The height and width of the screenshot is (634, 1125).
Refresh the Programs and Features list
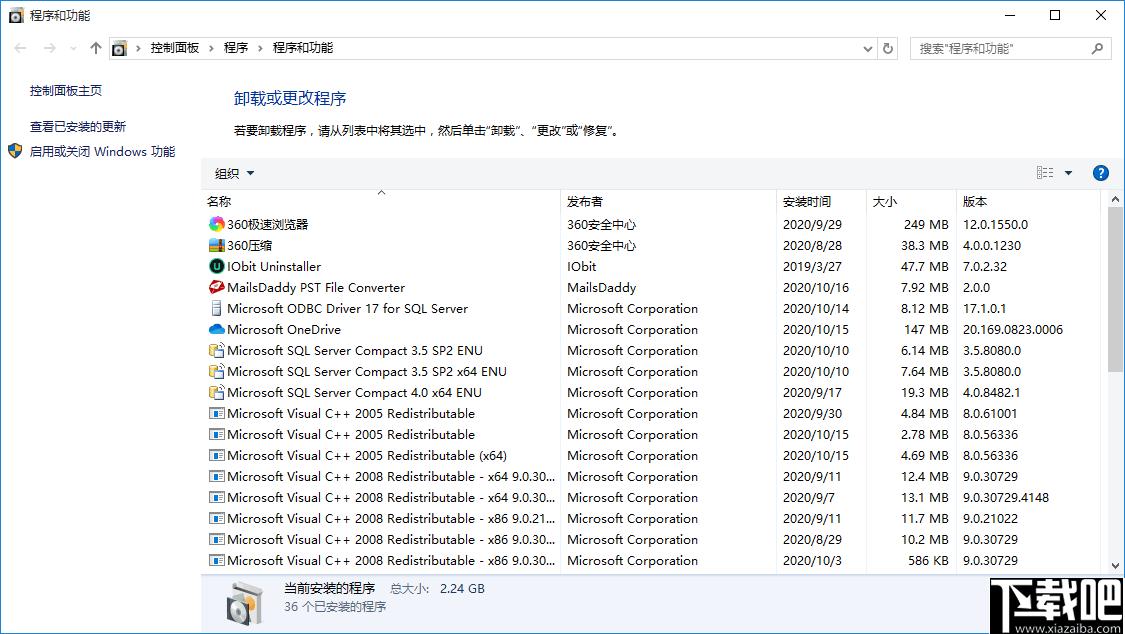pyautogui.click(x=888, y=48)
